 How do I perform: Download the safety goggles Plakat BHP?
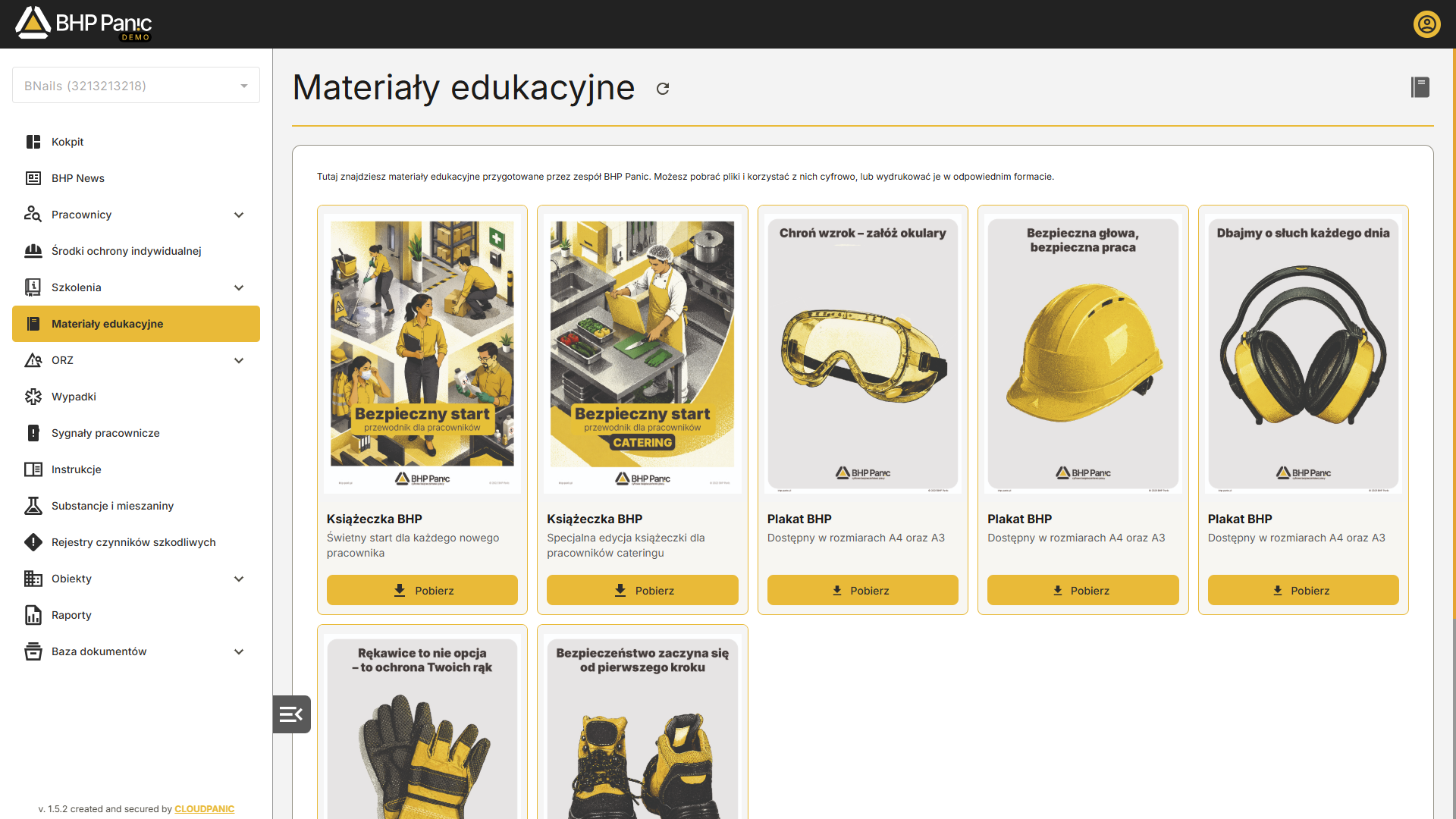pyautogui.click(x=863, y=590)
